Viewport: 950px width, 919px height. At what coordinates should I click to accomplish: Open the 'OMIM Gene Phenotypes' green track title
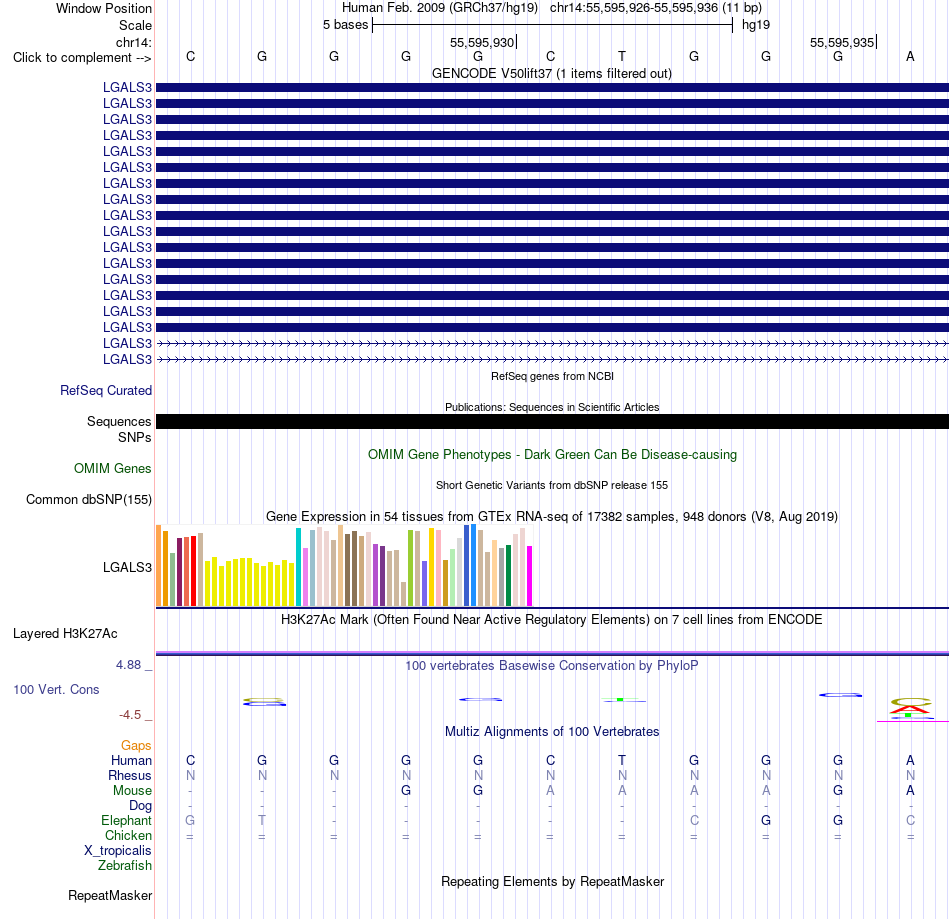click(x=552, y=455)
